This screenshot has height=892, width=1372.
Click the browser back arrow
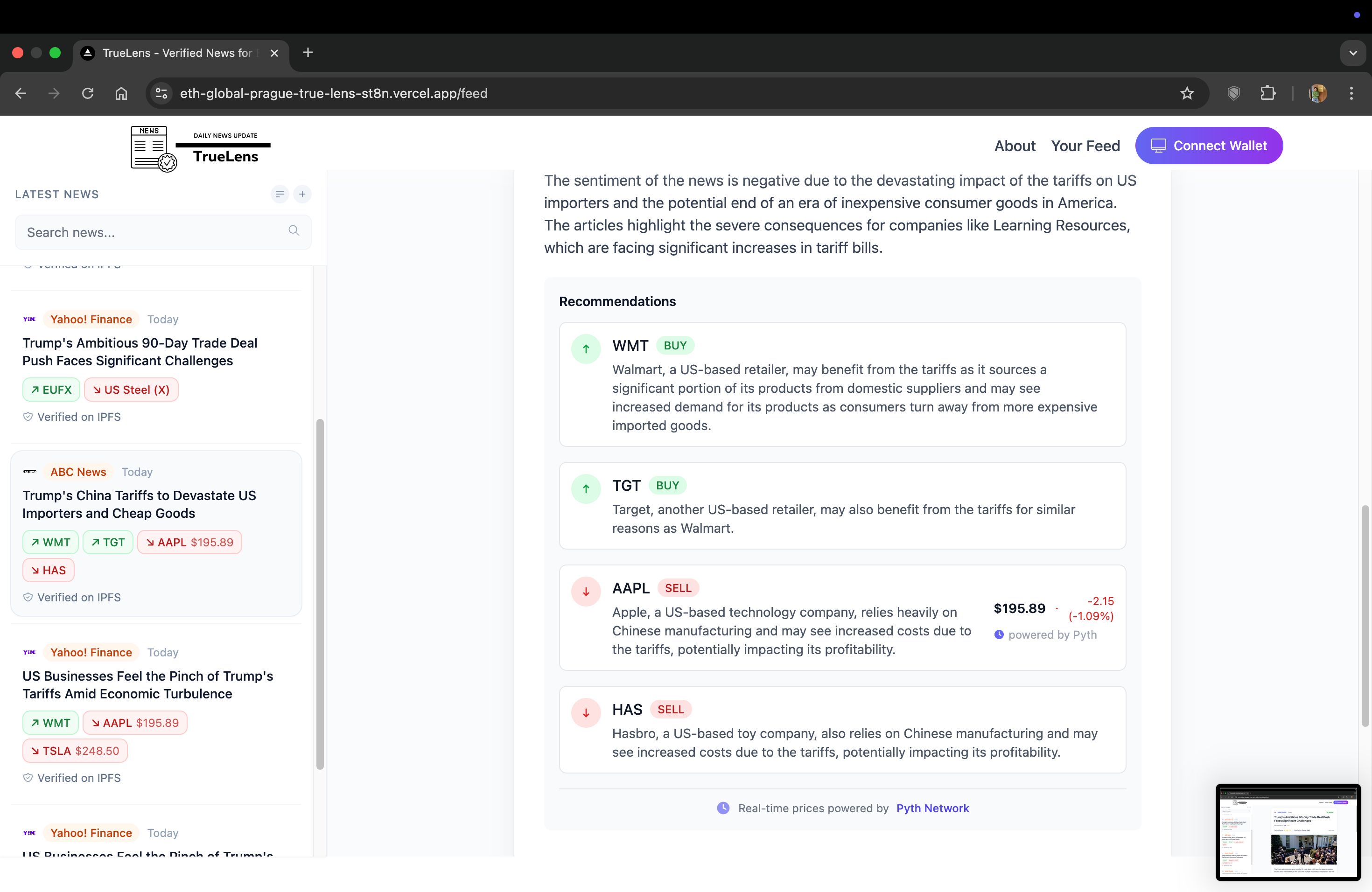(21, 93)
